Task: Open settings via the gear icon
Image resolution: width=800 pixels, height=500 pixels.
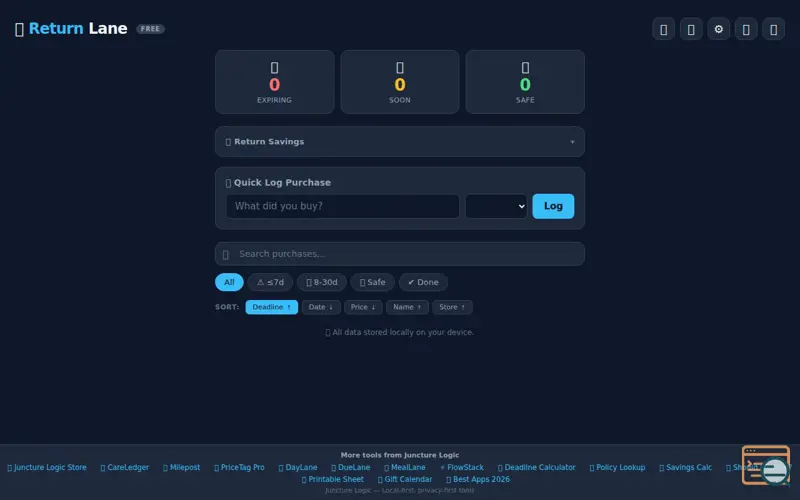Action: point(718,29)
